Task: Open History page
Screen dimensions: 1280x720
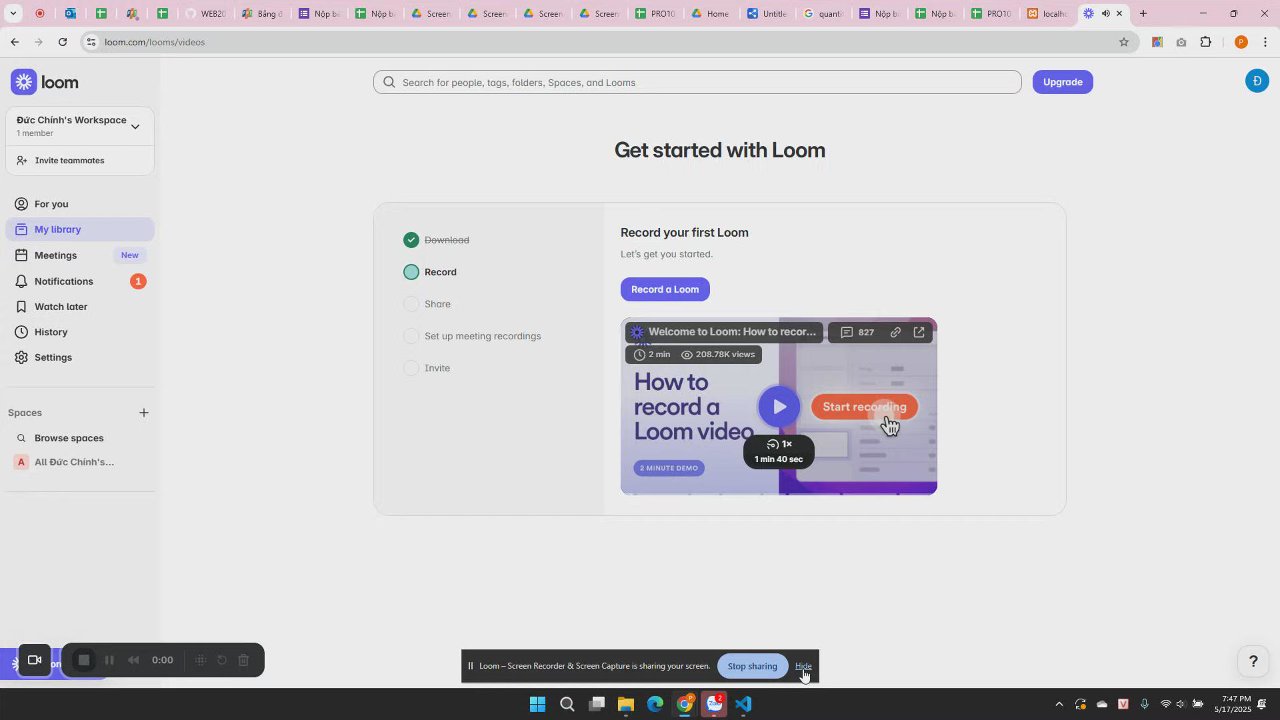Action: pyautogui.click(x=80, y=332)
